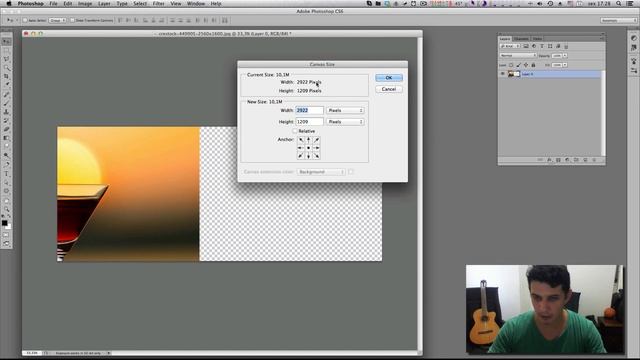Click the background color swatch
The width and height of the screenshot is (640, 360).
pyautogui.click(x=9, y=227)
